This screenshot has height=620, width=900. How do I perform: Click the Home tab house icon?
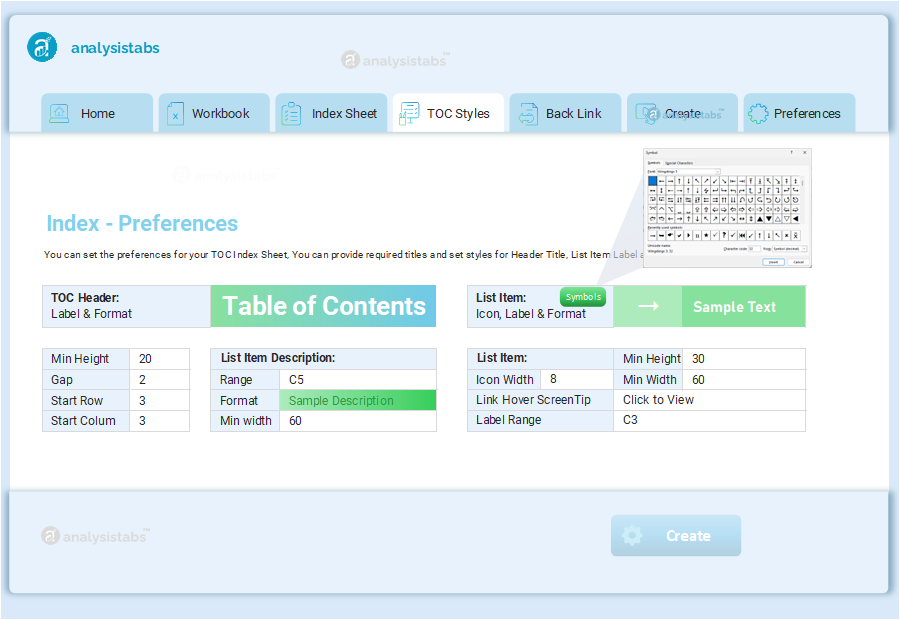click(x=59, y=114)
